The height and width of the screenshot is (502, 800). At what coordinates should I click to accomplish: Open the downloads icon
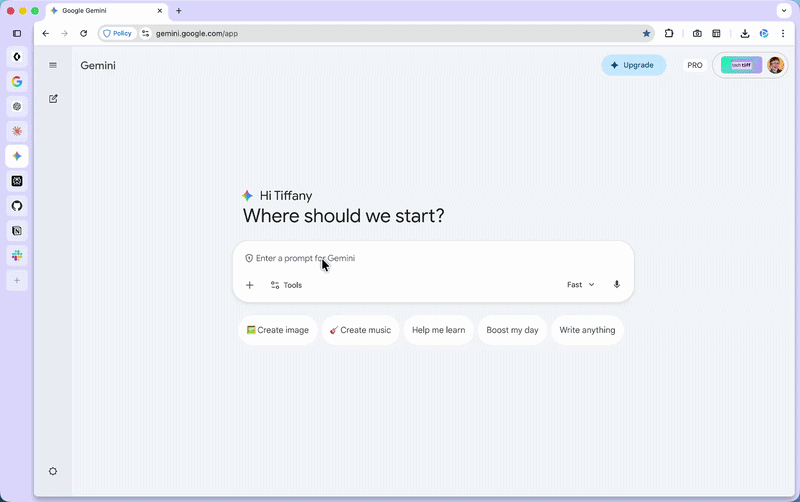(x=745, y=34)
